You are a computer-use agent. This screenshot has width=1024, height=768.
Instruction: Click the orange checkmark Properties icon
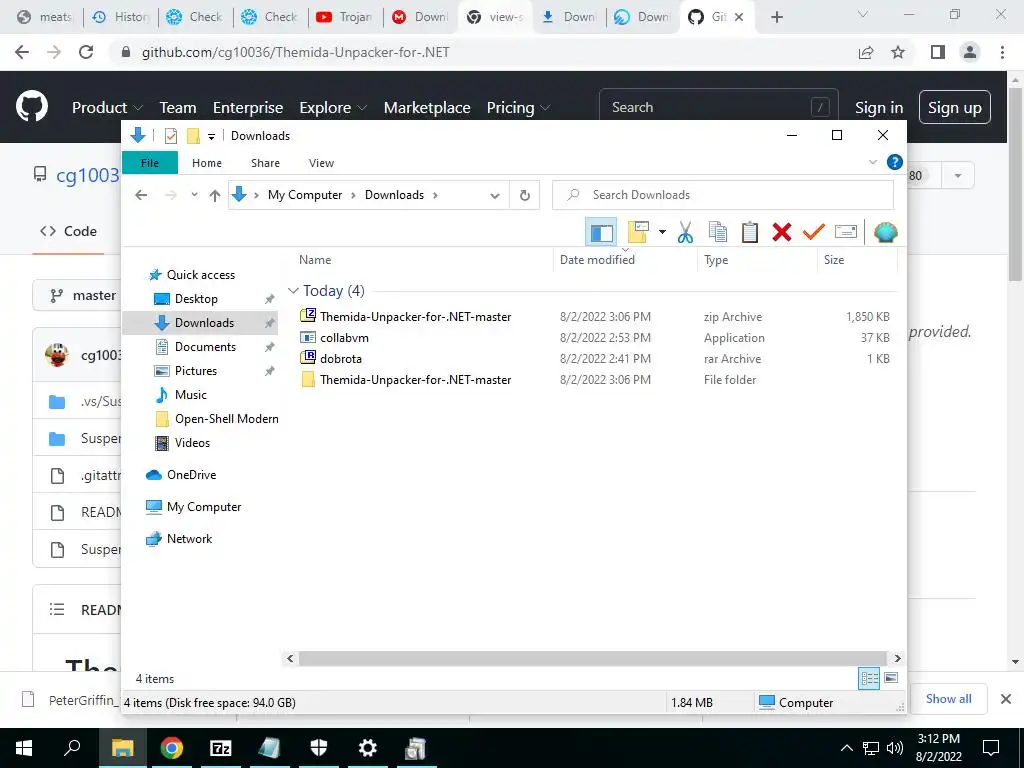click(814, 232)
